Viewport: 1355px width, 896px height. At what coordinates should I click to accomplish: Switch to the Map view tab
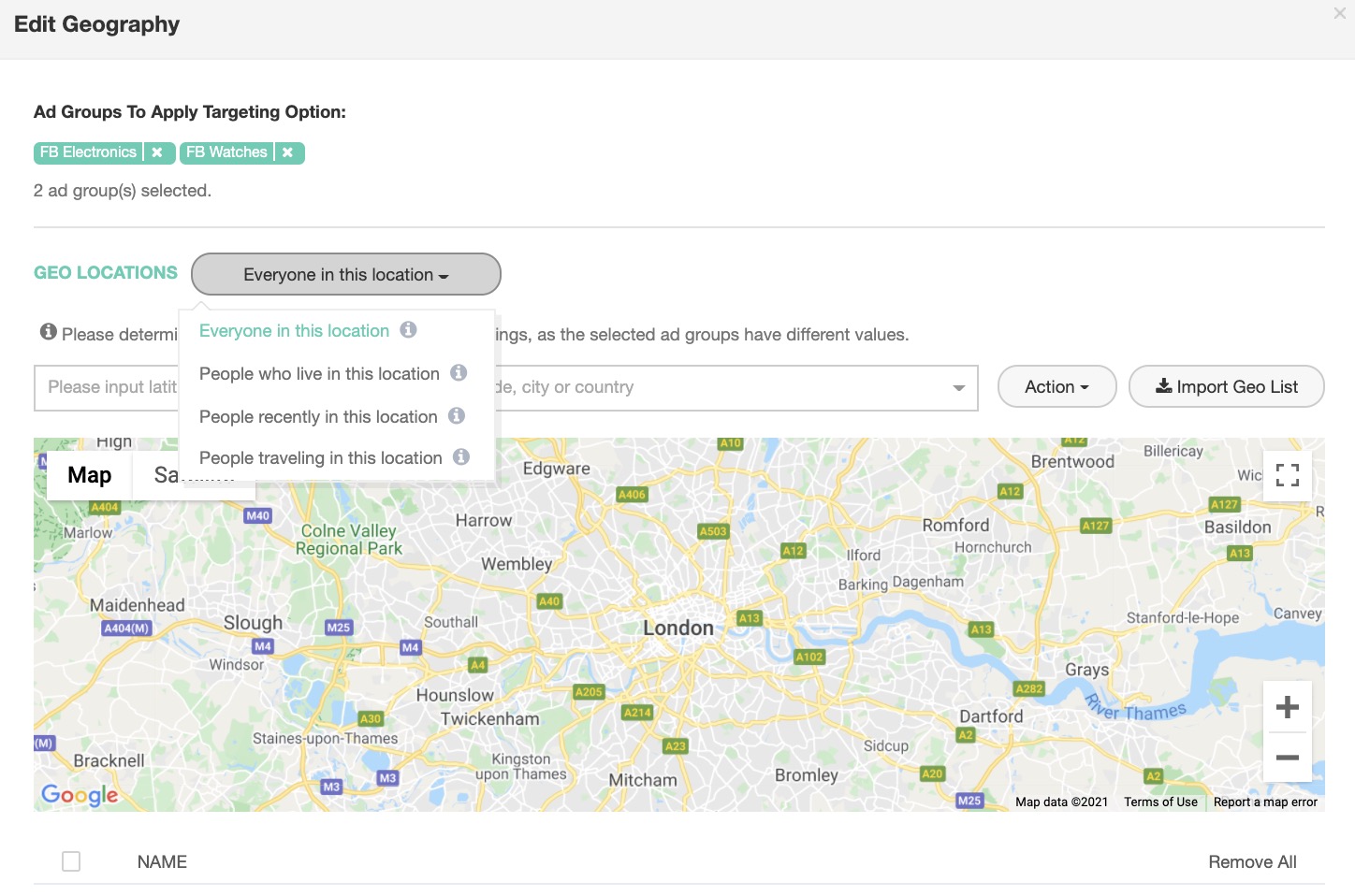coord(90,475)
